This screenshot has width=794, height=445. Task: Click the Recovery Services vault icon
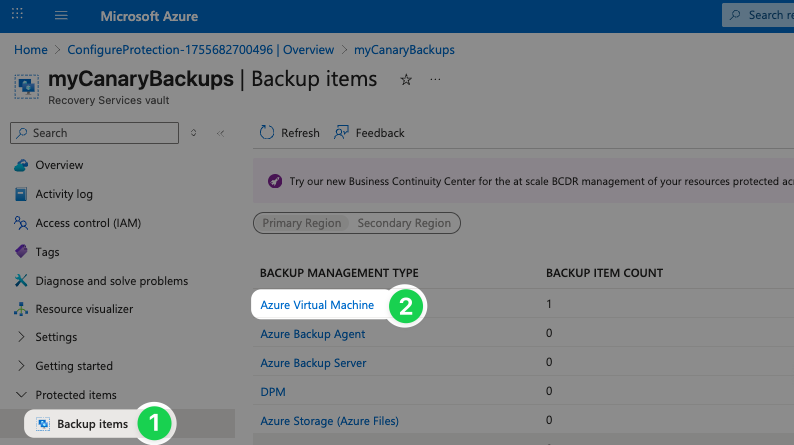[26, 87]
